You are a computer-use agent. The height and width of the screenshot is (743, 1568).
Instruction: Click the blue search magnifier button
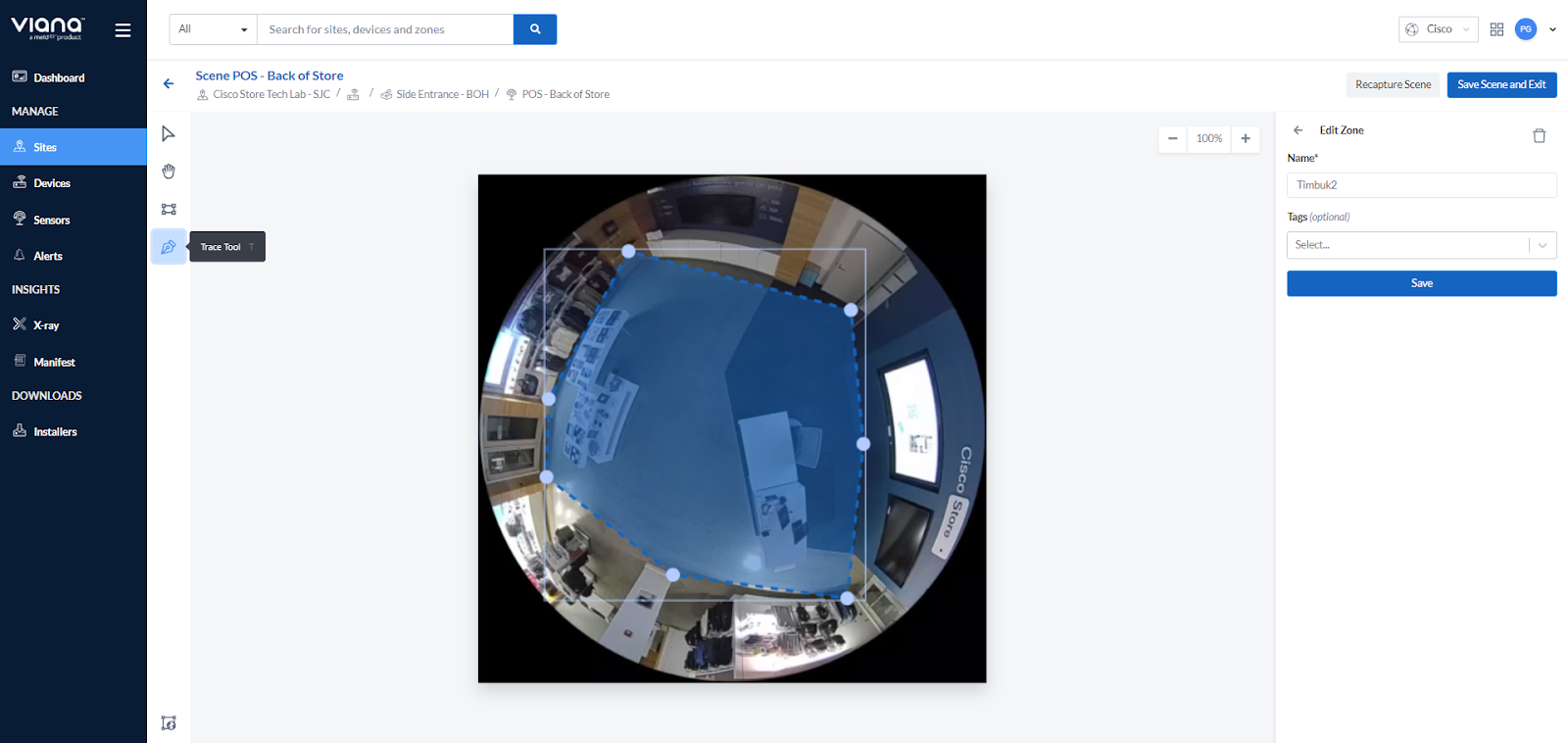click(x=535, y=29)
